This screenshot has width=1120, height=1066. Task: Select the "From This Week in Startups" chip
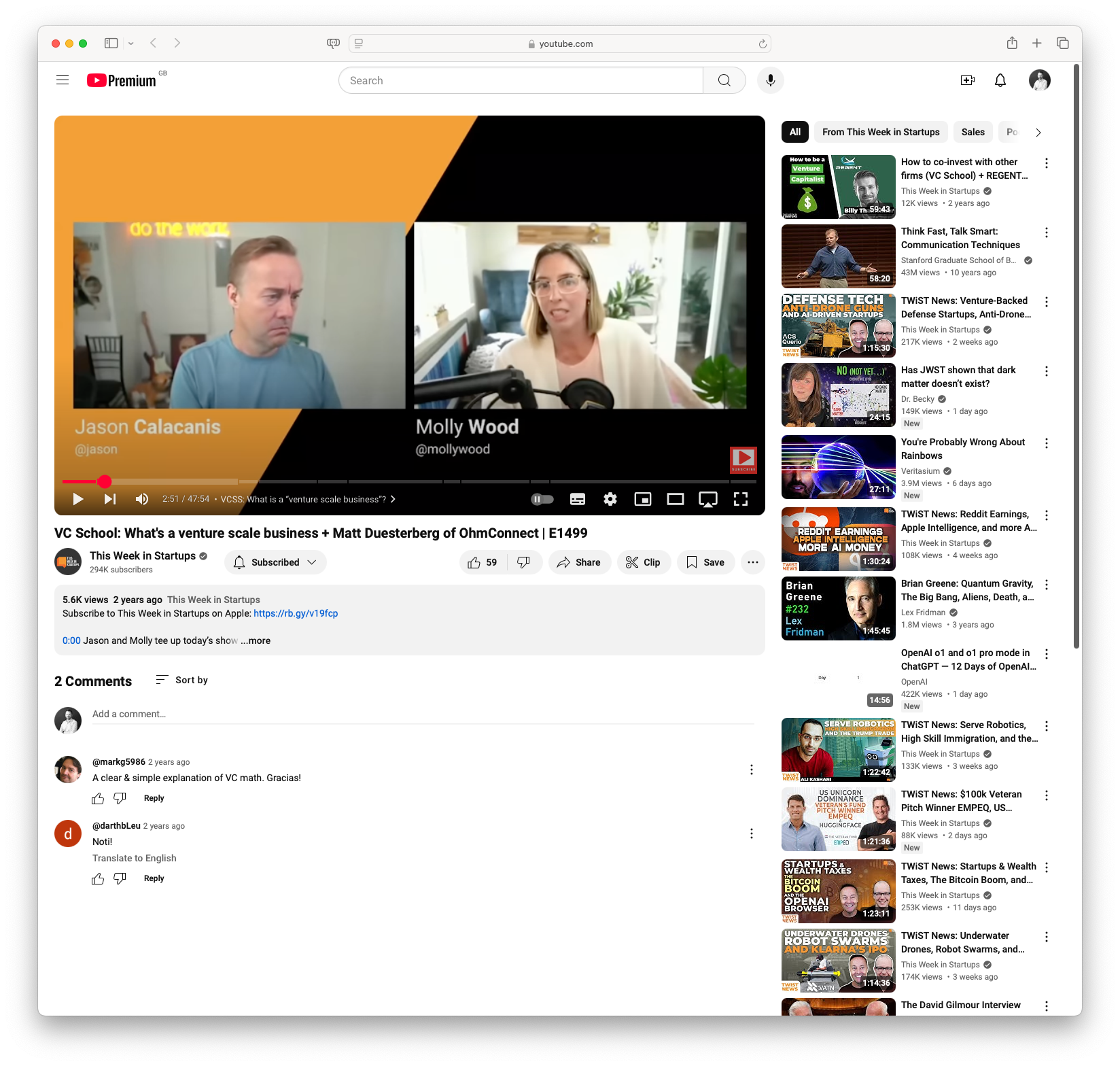pos(880,132)
